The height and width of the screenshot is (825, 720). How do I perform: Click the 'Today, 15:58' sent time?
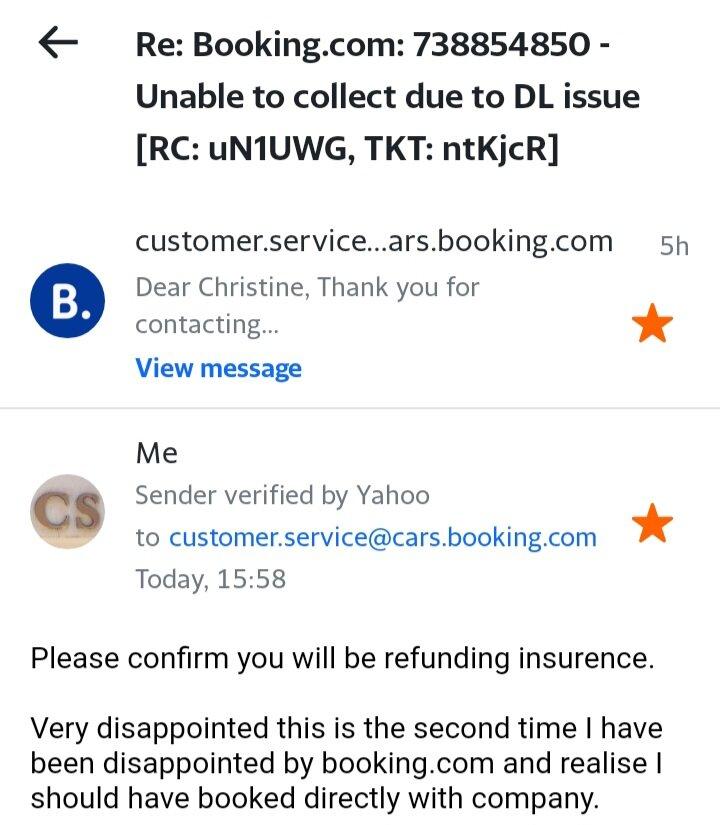(210, 578)
